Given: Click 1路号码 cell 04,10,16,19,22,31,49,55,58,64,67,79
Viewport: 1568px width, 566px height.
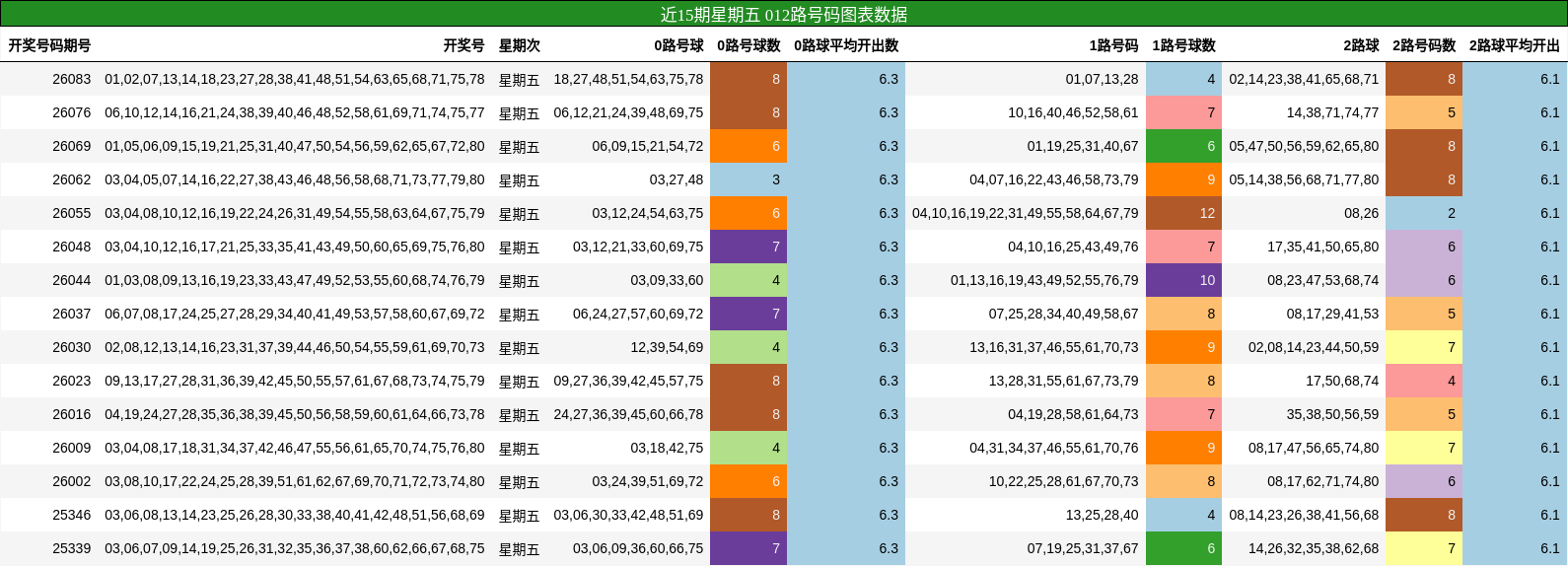Looking at the screenshot, I should (1026, 213).
